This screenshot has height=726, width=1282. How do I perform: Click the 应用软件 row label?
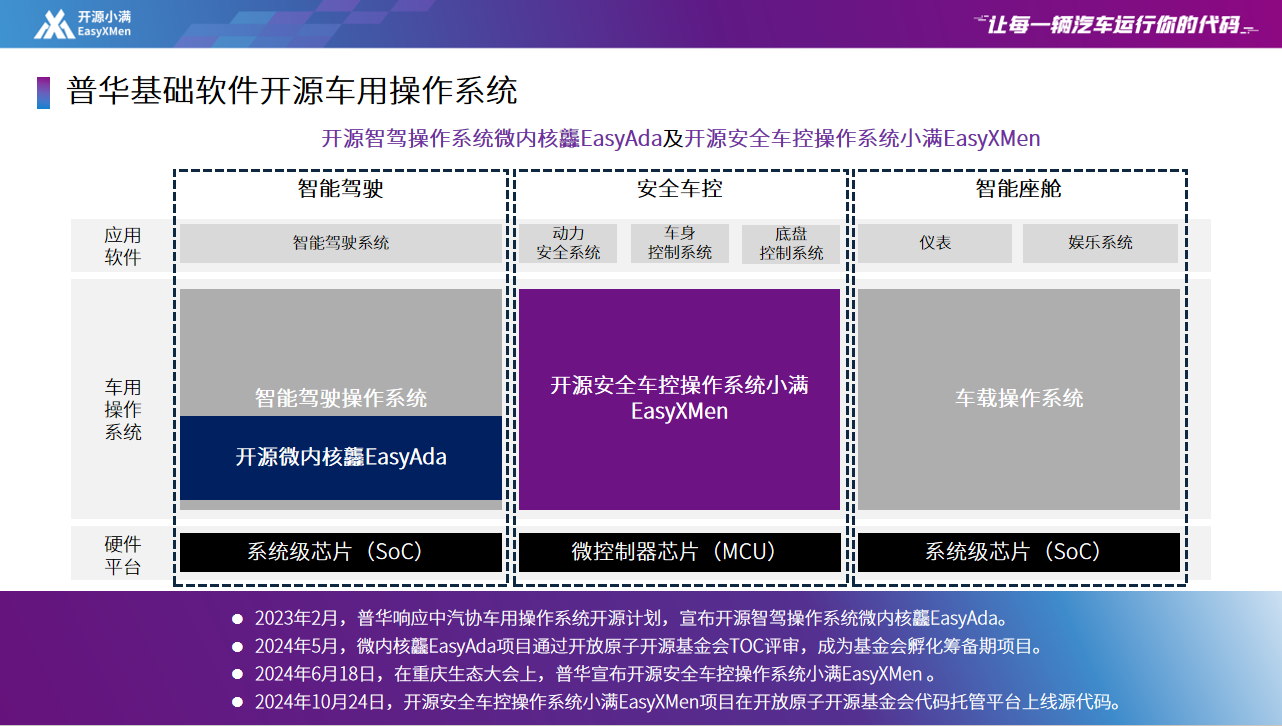click(x=123, y=246)
